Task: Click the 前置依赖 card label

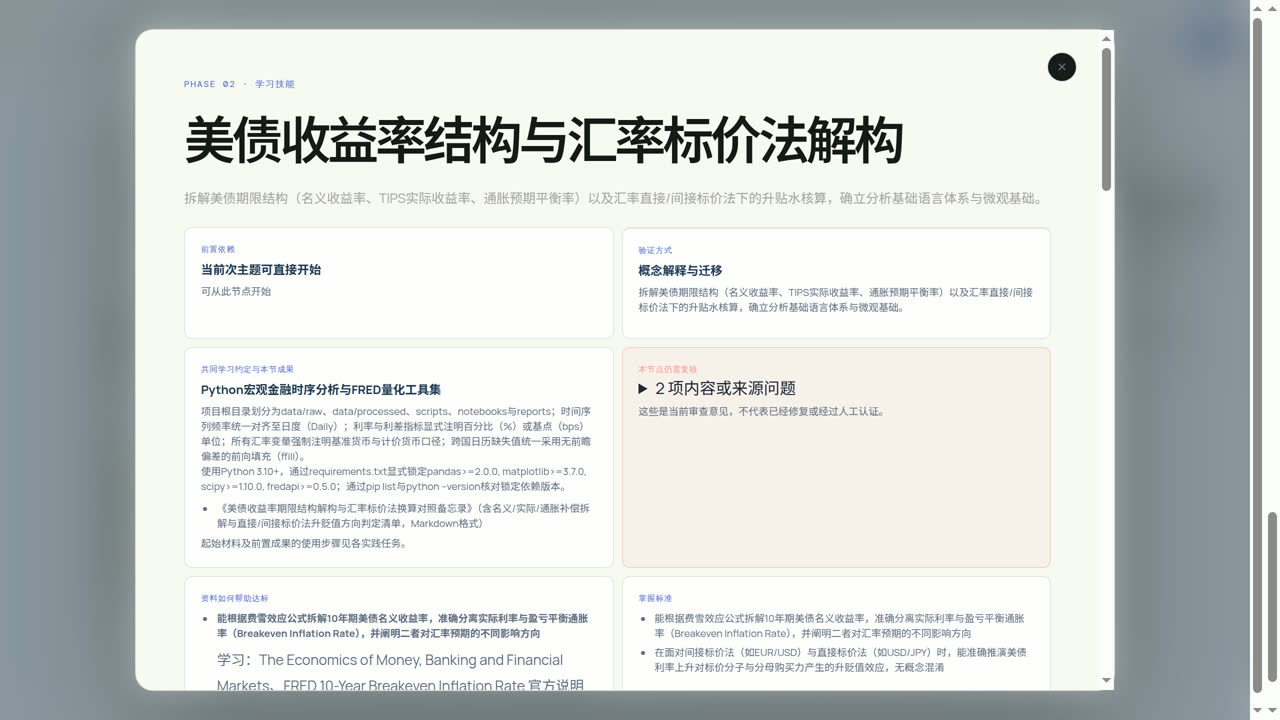Action: click(x=218, y=249)
